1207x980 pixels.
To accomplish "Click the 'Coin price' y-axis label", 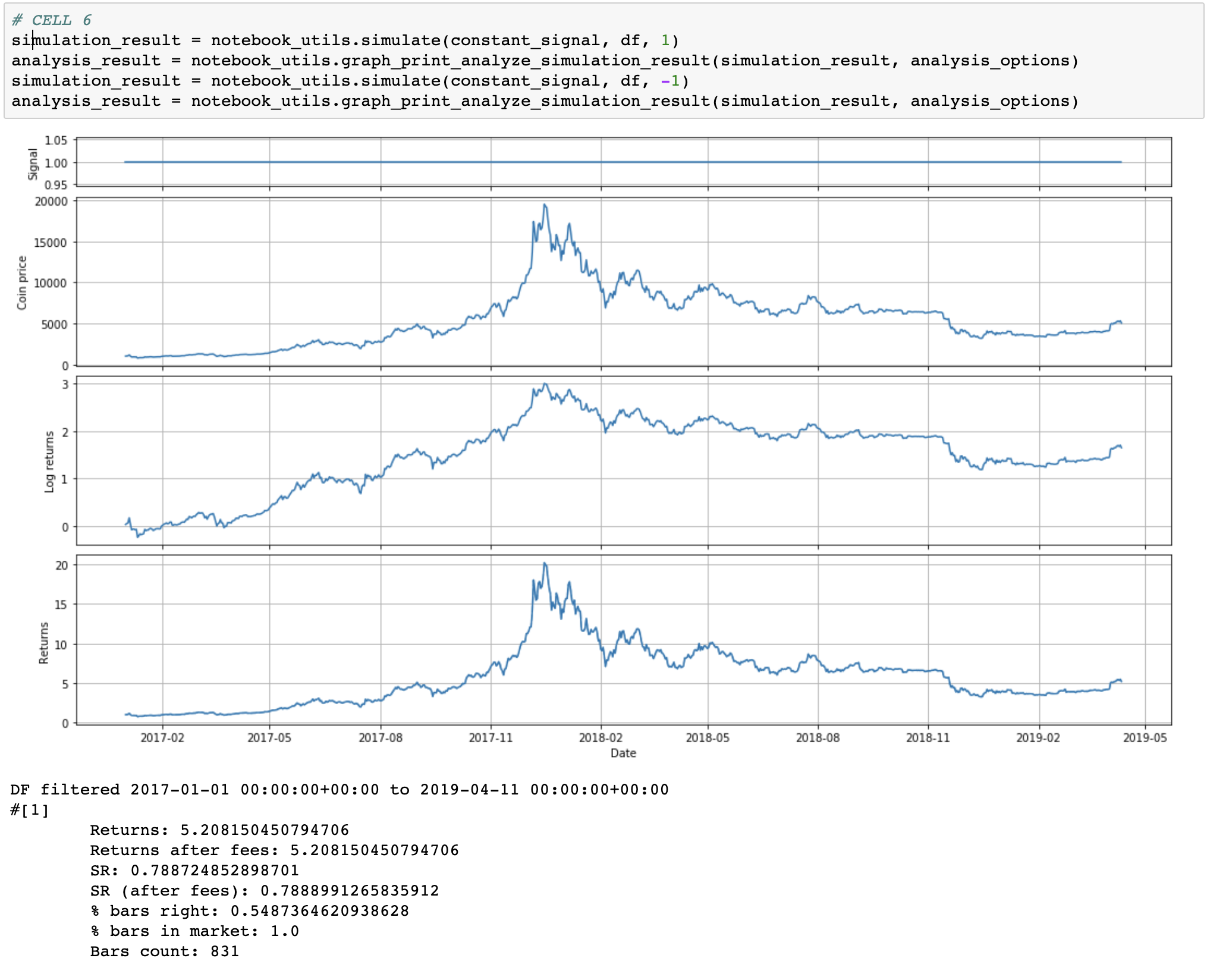I will pyautogui.click(x=22, y=283).
